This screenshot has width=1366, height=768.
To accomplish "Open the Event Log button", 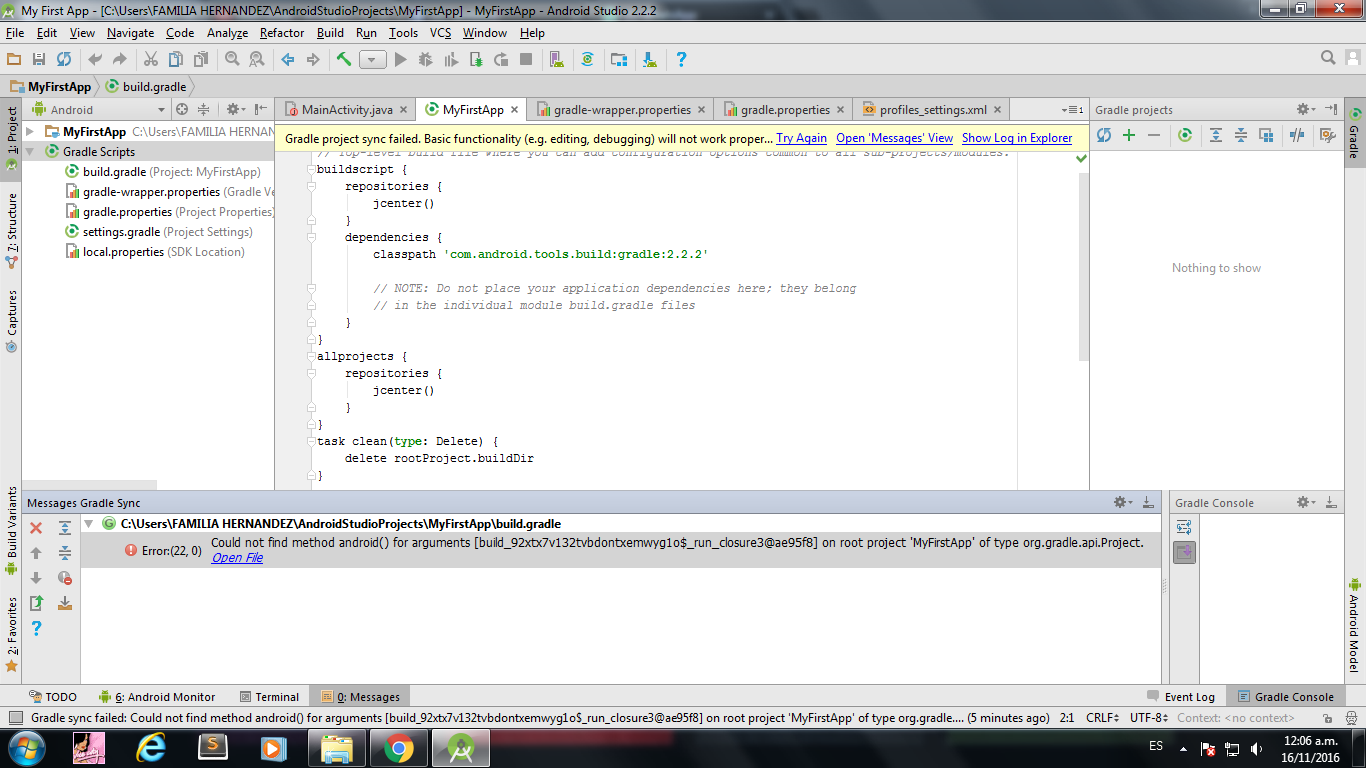I will point(1180,697).
